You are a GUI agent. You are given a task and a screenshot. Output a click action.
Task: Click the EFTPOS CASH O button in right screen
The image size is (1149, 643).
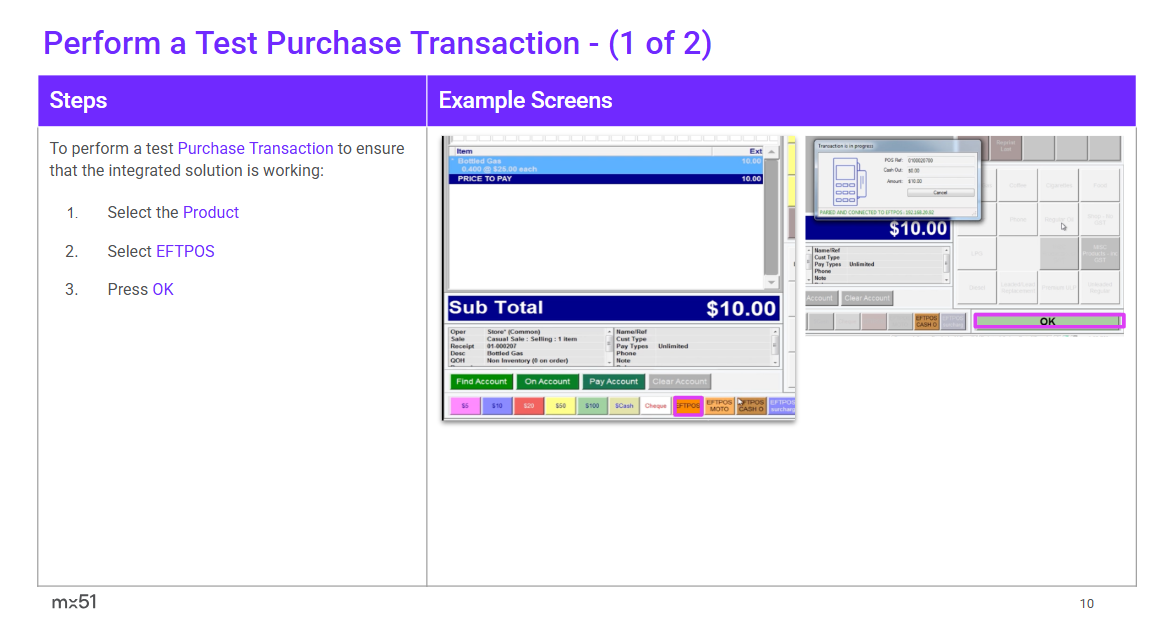coord(926,321)
